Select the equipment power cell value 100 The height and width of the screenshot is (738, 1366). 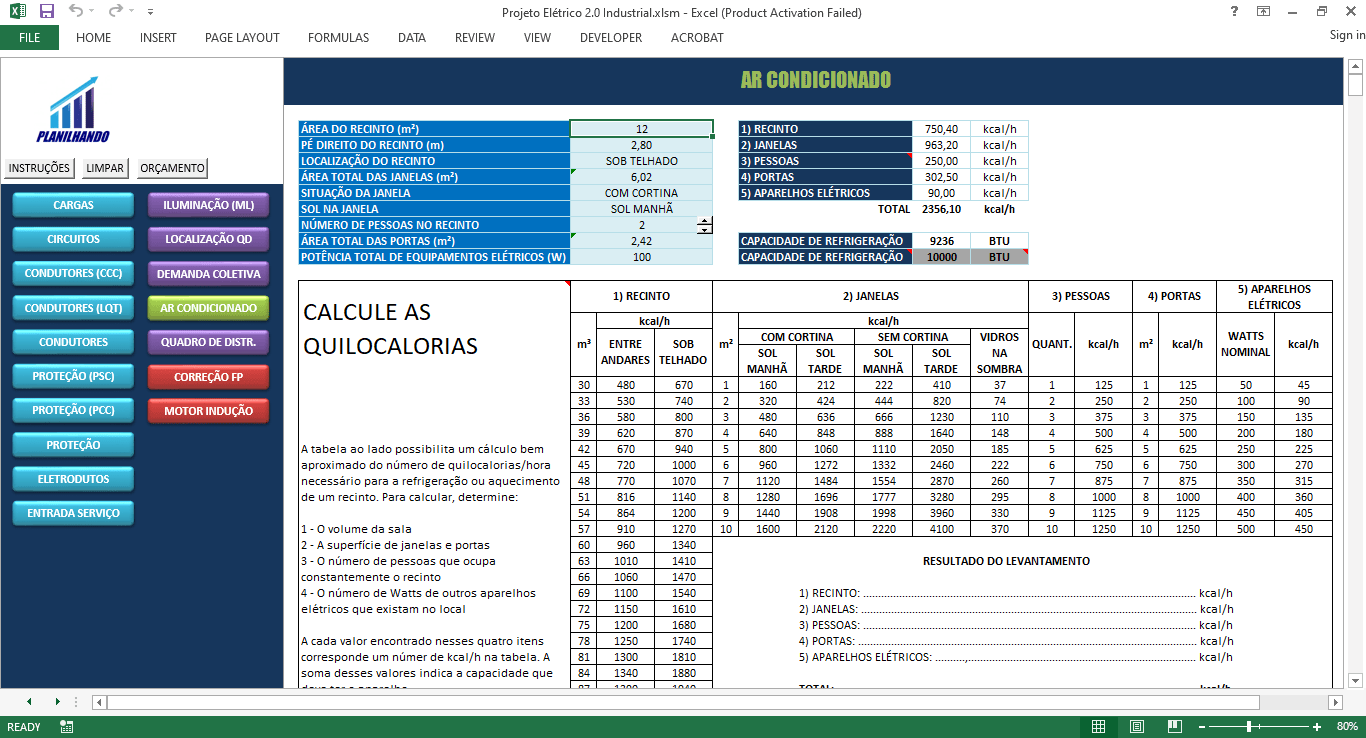coord(641,257)
